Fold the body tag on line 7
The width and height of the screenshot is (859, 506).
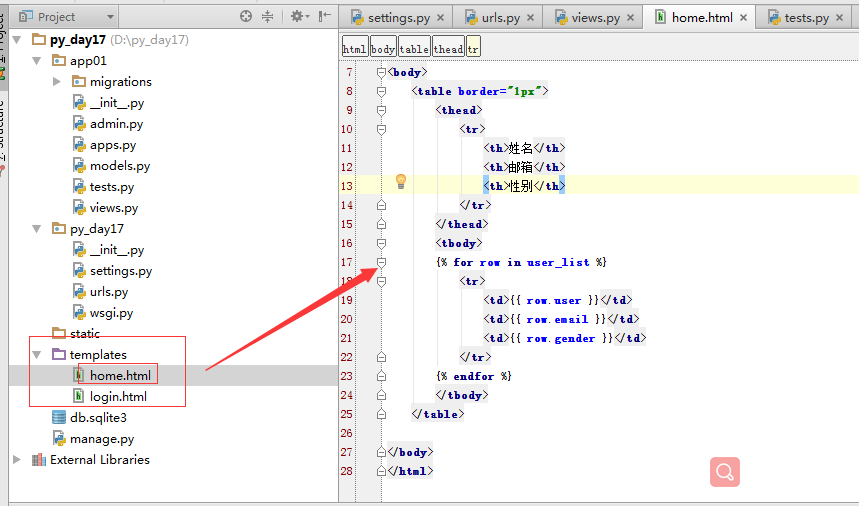click(x=381, y=72)
